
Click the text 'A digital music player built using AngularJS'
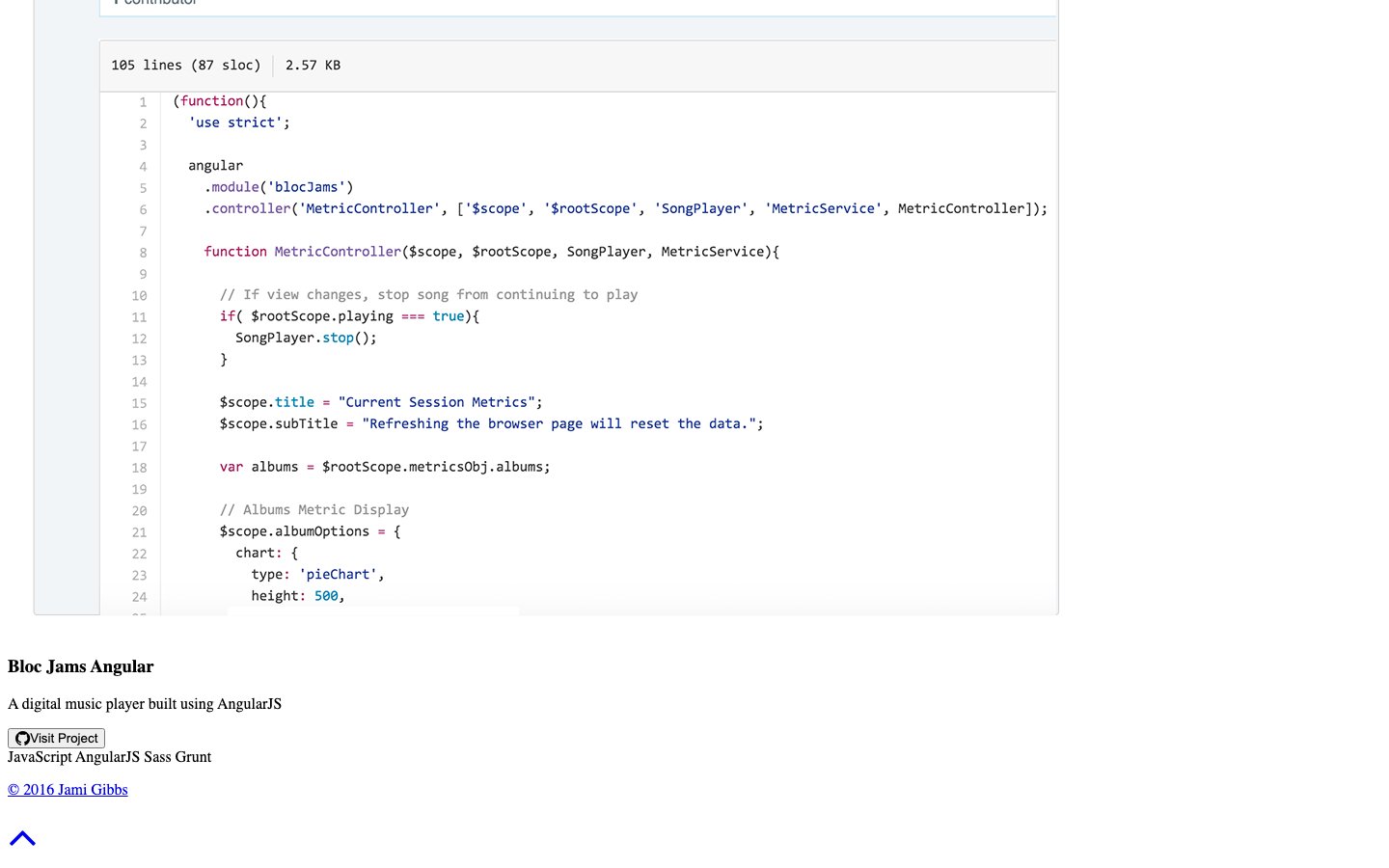(145, 704)
